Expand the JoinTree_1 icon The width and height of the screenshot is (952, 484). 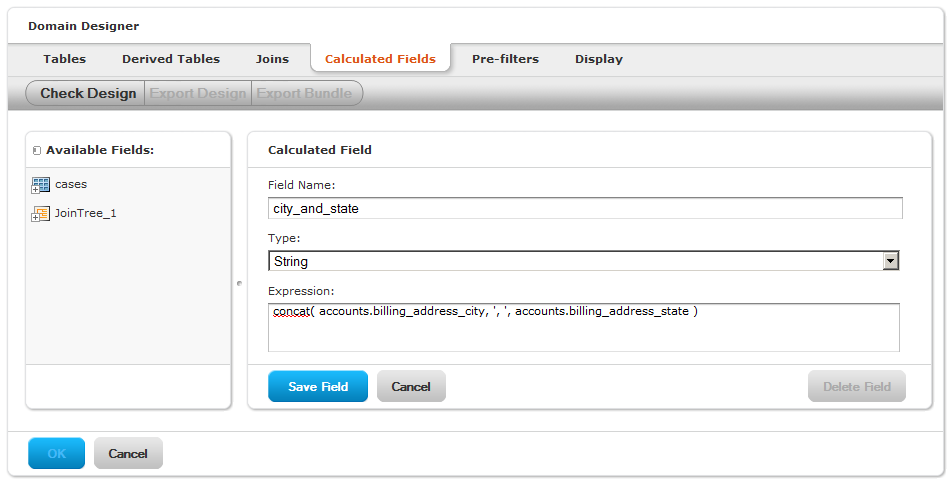click(41, 214)
